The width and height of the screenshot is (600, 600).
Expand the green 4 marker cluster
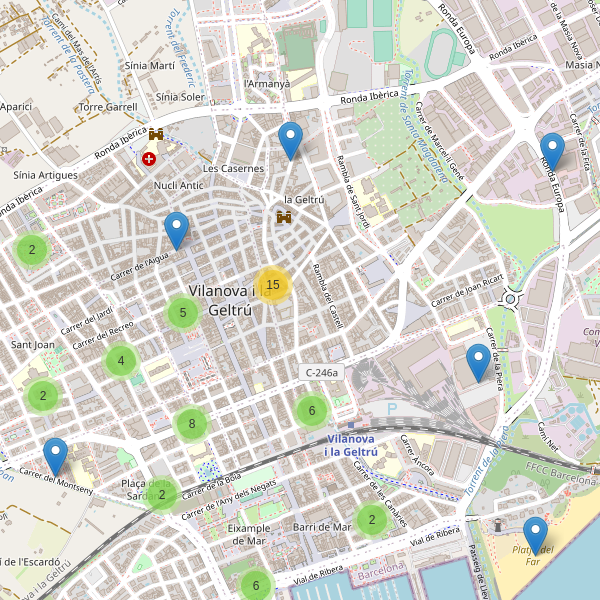point(121,361)
